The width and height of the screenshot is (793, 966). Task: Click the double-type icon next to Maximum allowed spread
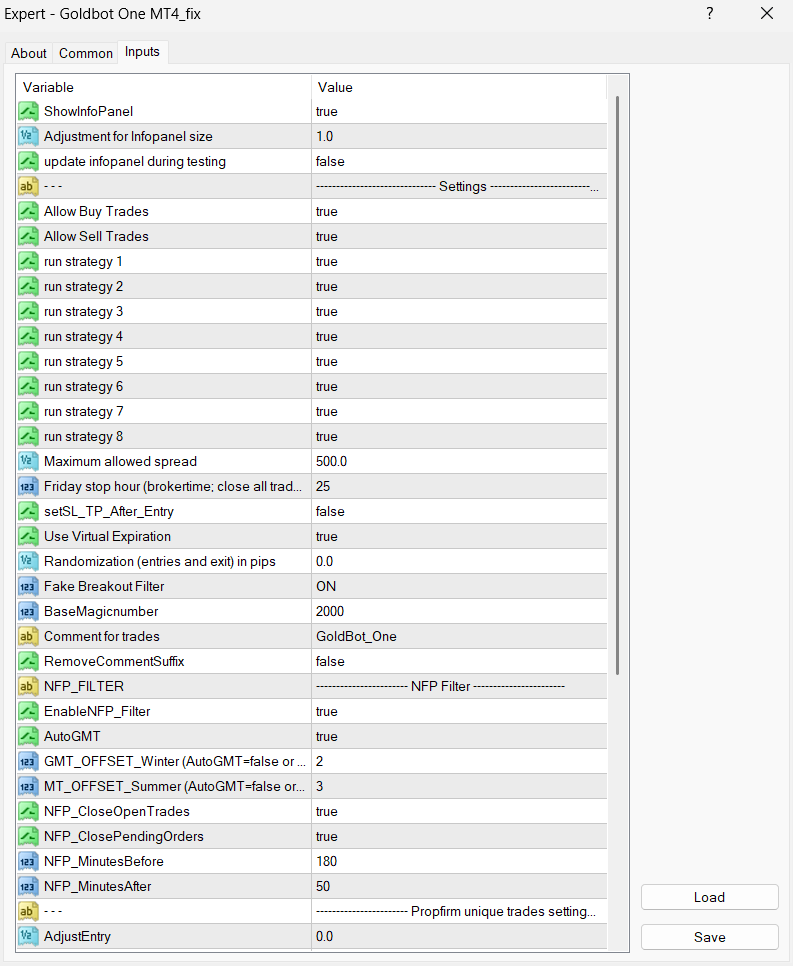(x=28, y=461)
